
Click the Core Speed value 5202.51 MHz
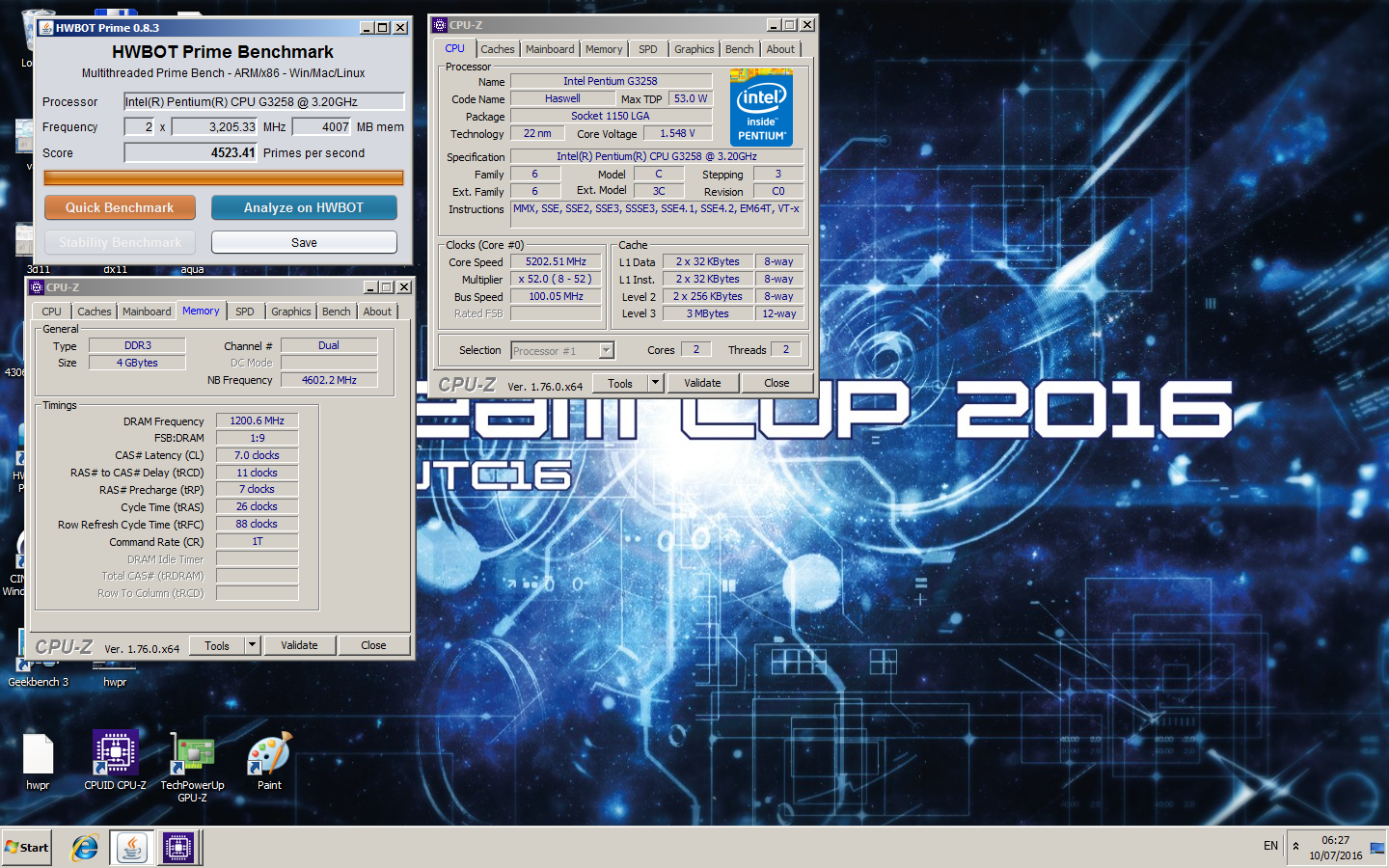point(556,261)
